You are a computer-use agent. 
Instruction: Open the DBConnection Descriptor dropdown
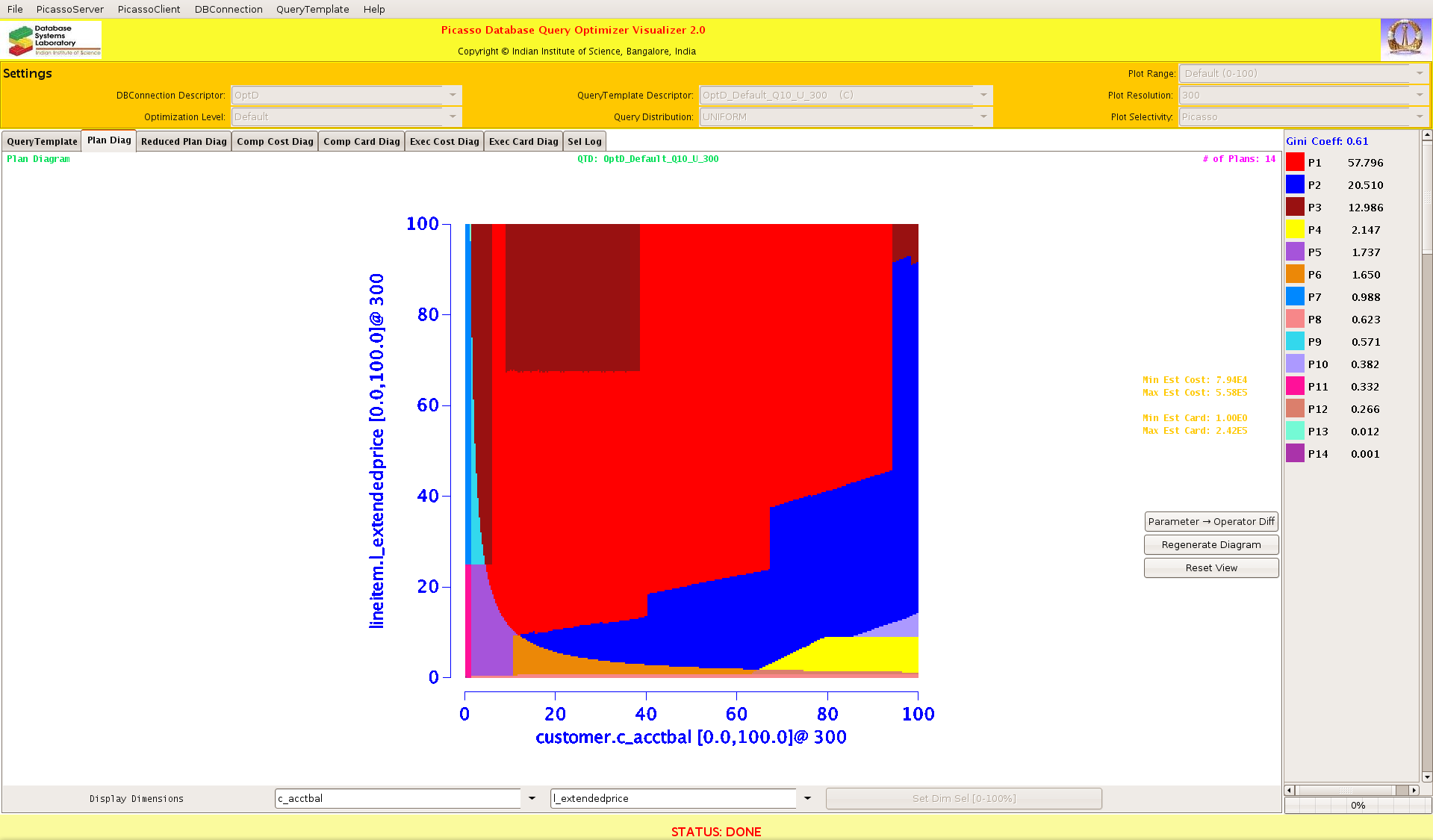[453, 95]
